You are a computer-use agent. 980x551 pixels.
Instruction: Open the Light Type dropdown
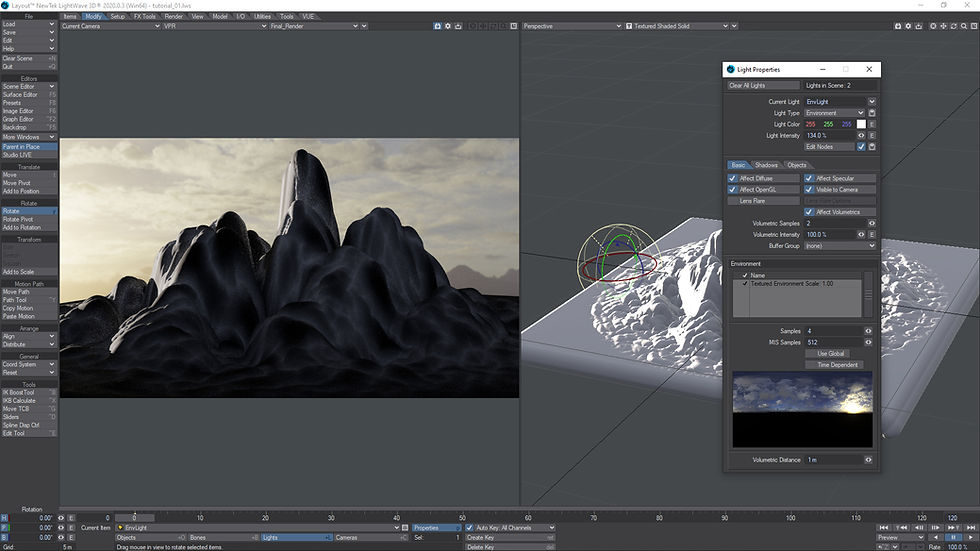click(x=834, y=113)
